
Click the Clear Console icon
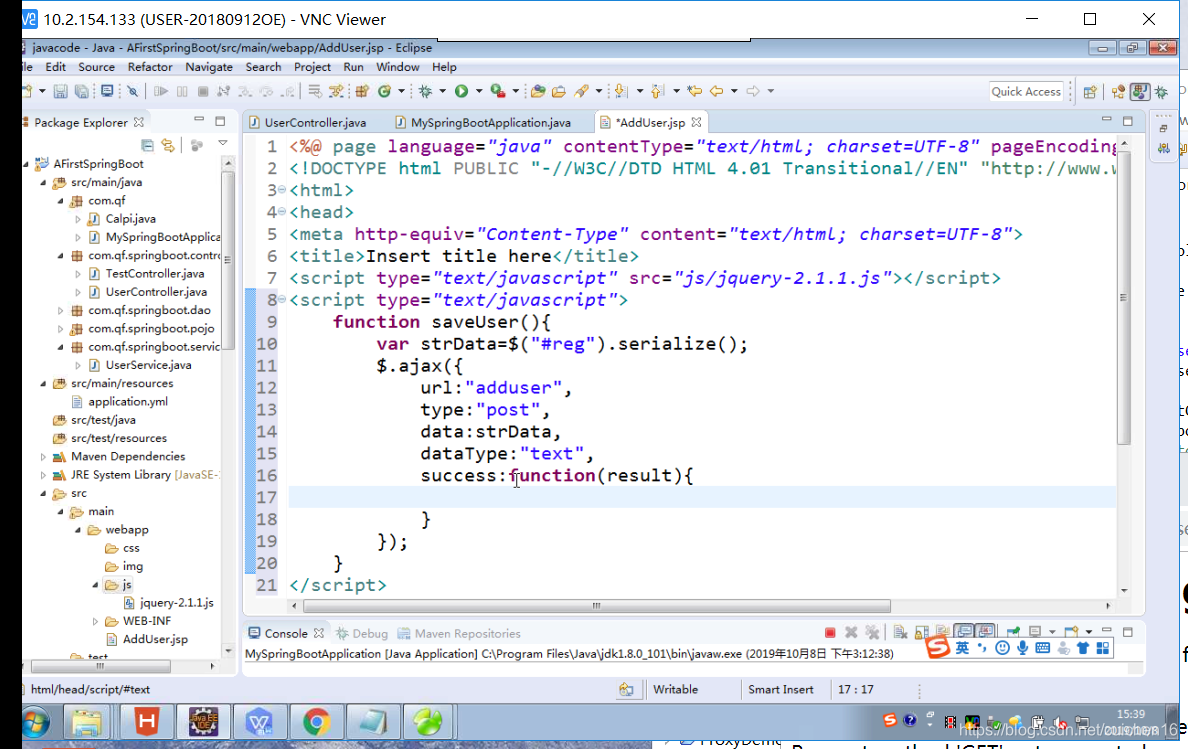coord(900,632)
